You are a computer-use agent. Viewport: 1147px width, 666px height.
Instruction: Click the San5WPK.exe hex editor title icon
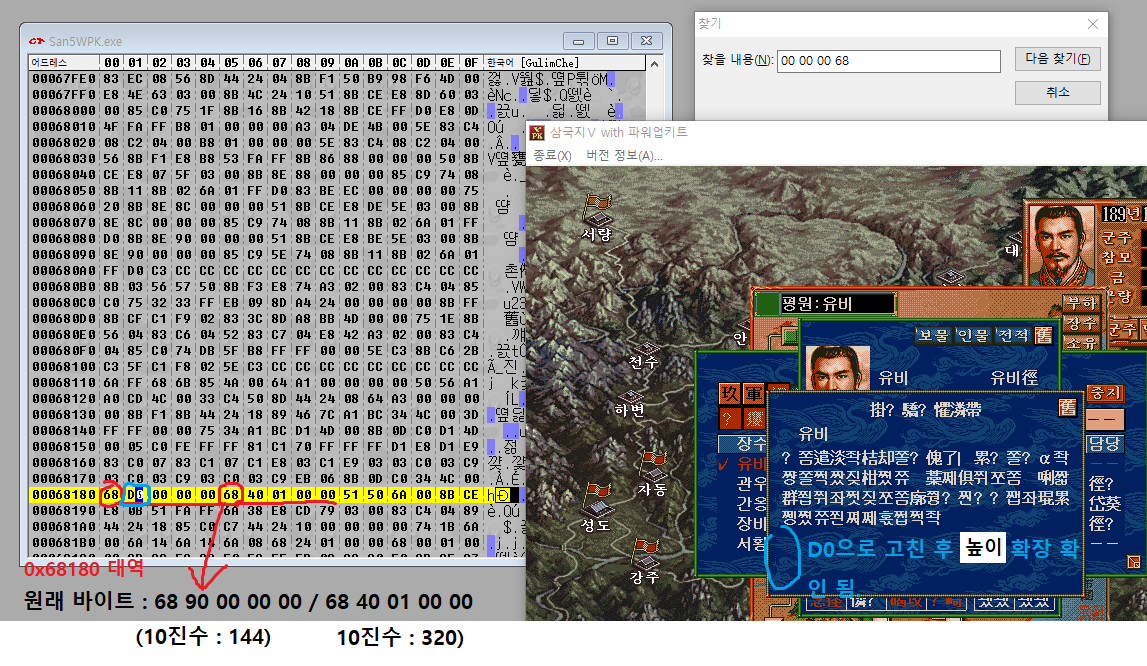coord(37,41)
